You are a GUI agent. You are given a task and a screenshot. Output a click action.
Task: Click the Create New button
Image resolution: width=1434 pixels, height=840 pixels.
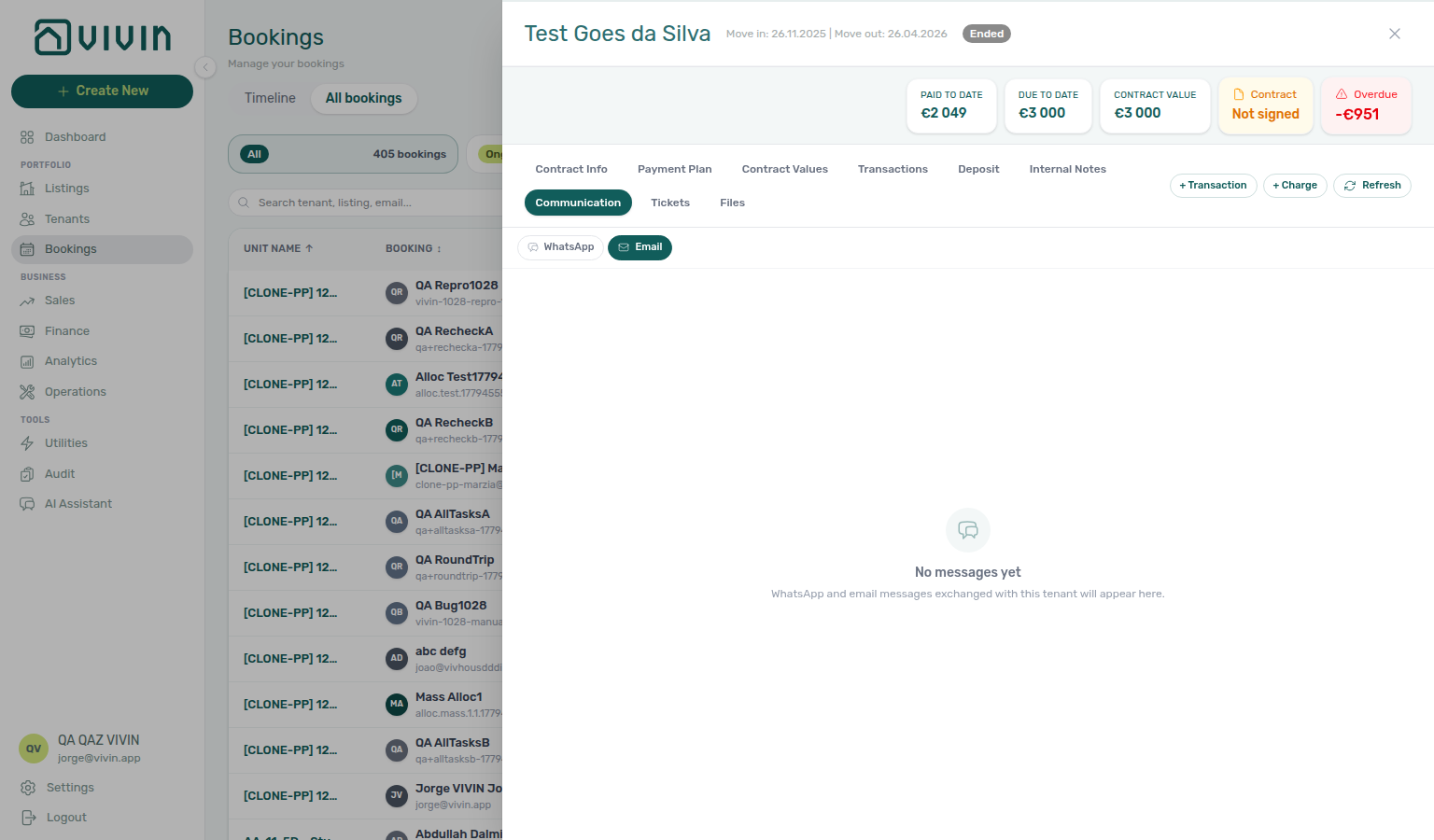102,91
